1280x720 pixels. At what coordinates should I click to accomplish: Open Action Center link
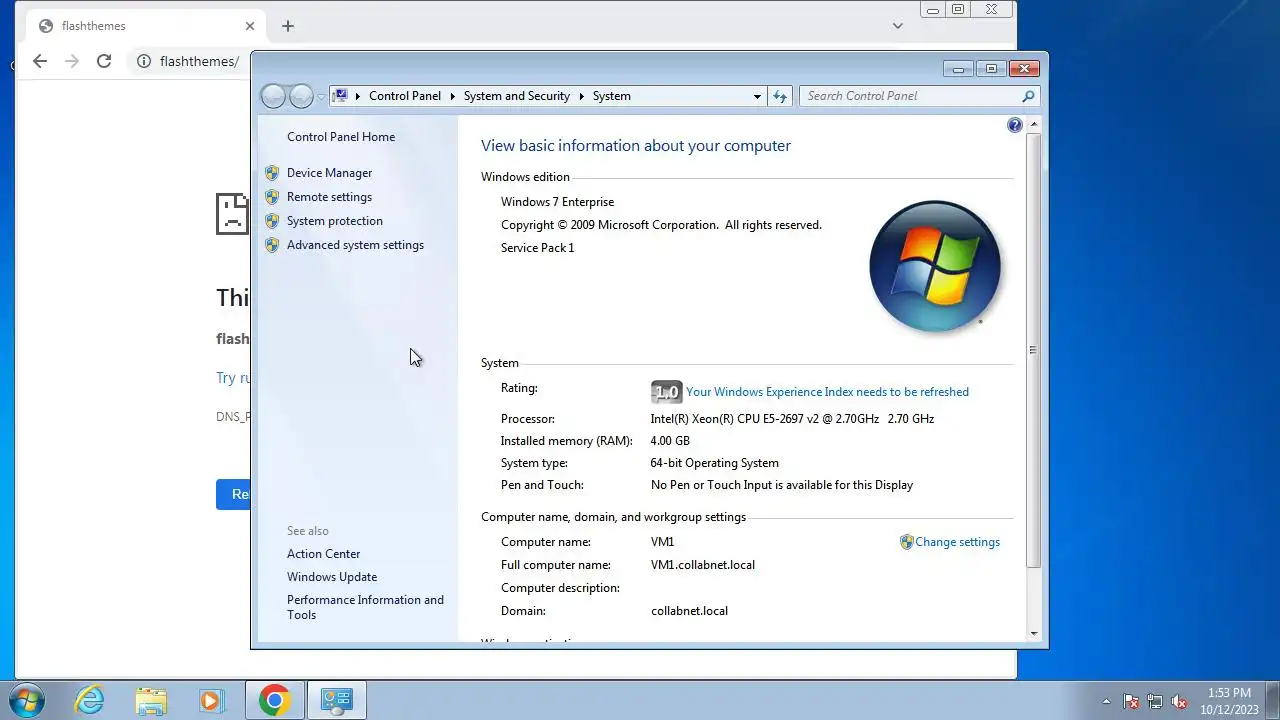click(x=323, y=554)
